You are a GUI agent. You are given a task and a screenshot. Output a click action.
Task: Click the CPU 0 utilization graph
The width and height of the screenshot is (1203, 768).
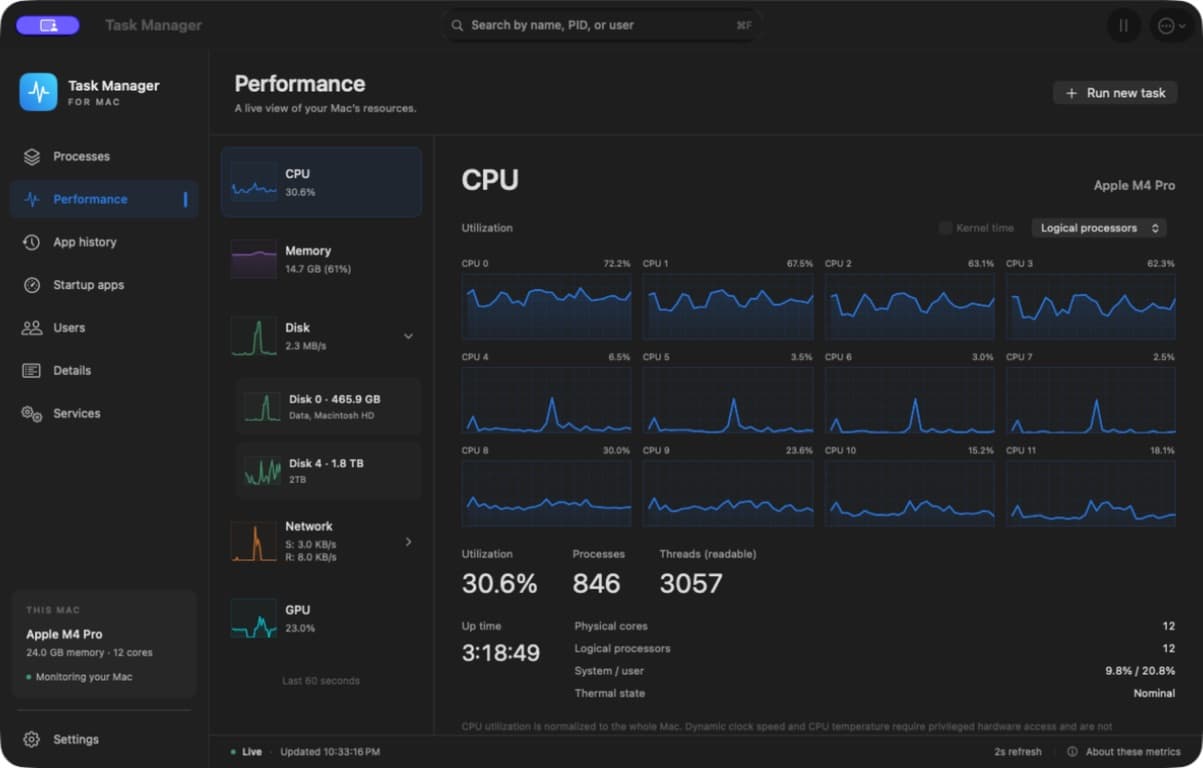(546, 307)
